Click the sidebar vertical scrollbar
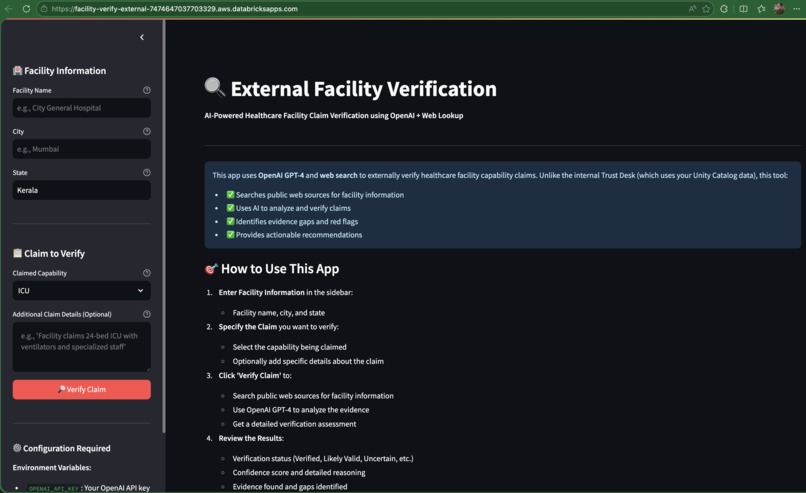Image resolution: width=806 pixels, height=493 pixels. click(x=164, y=226)
